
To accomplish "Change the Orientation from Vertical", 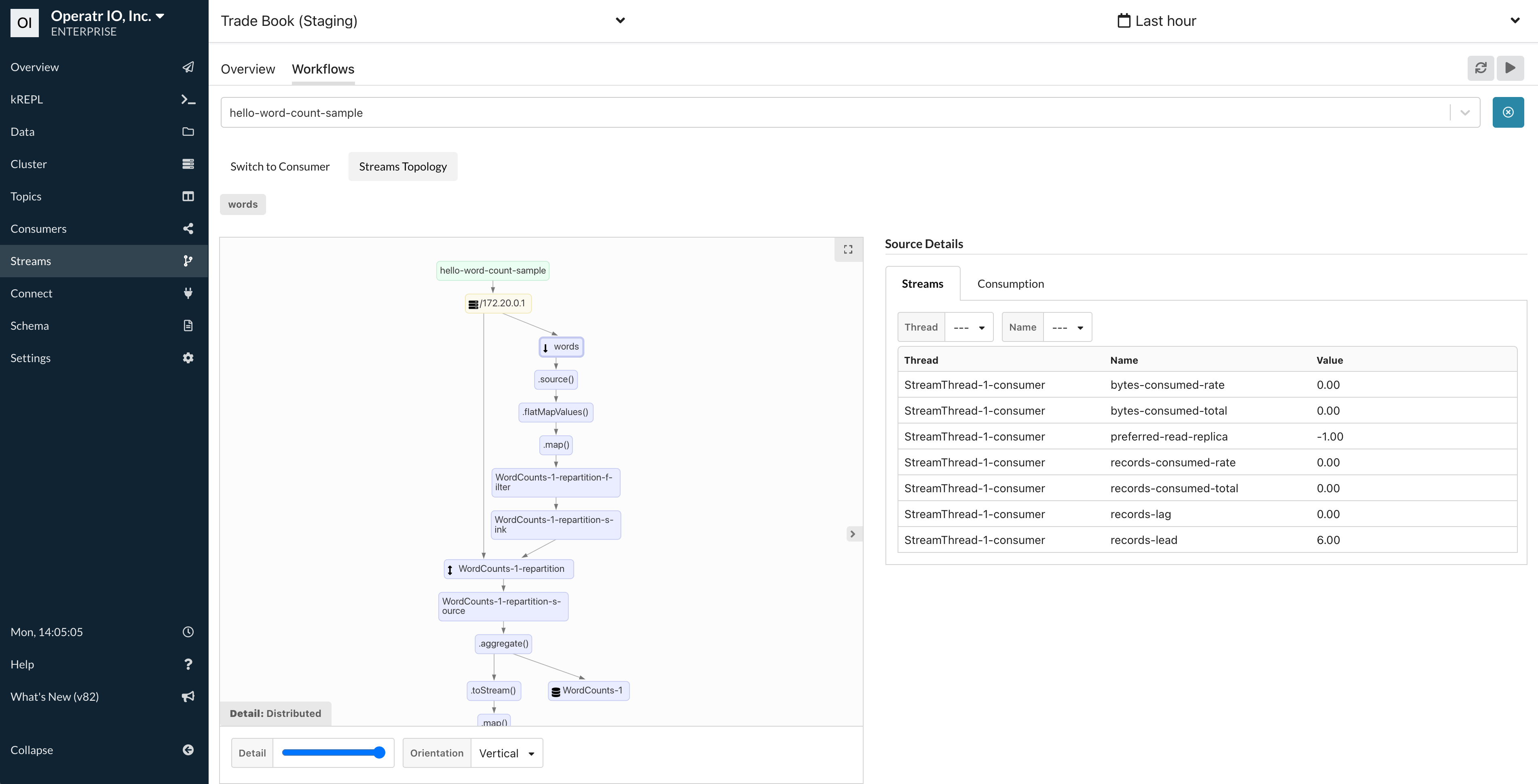I will point(506,753).
